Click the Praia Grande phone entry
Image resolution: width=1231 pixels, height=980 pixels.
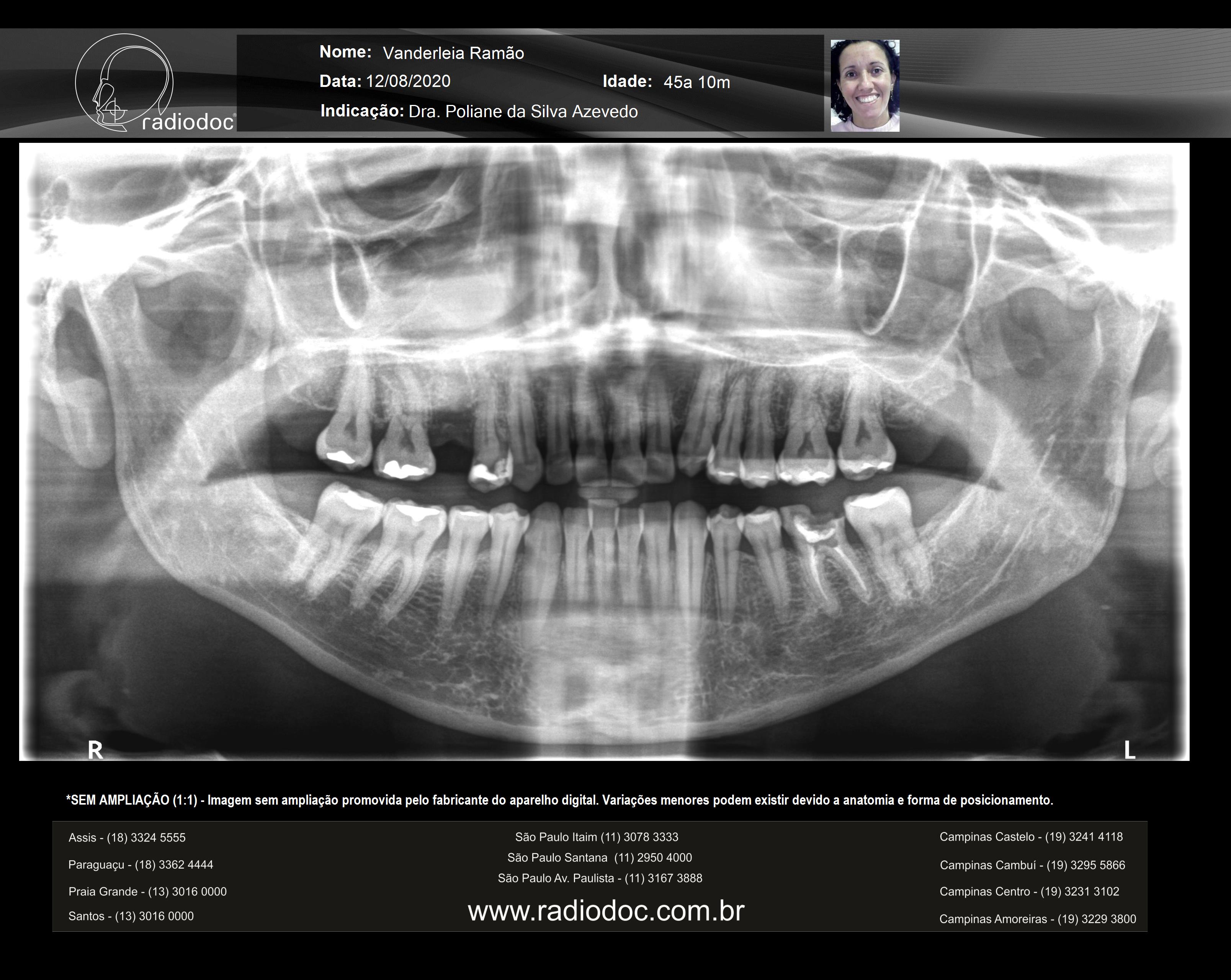(x=147, y=892)
